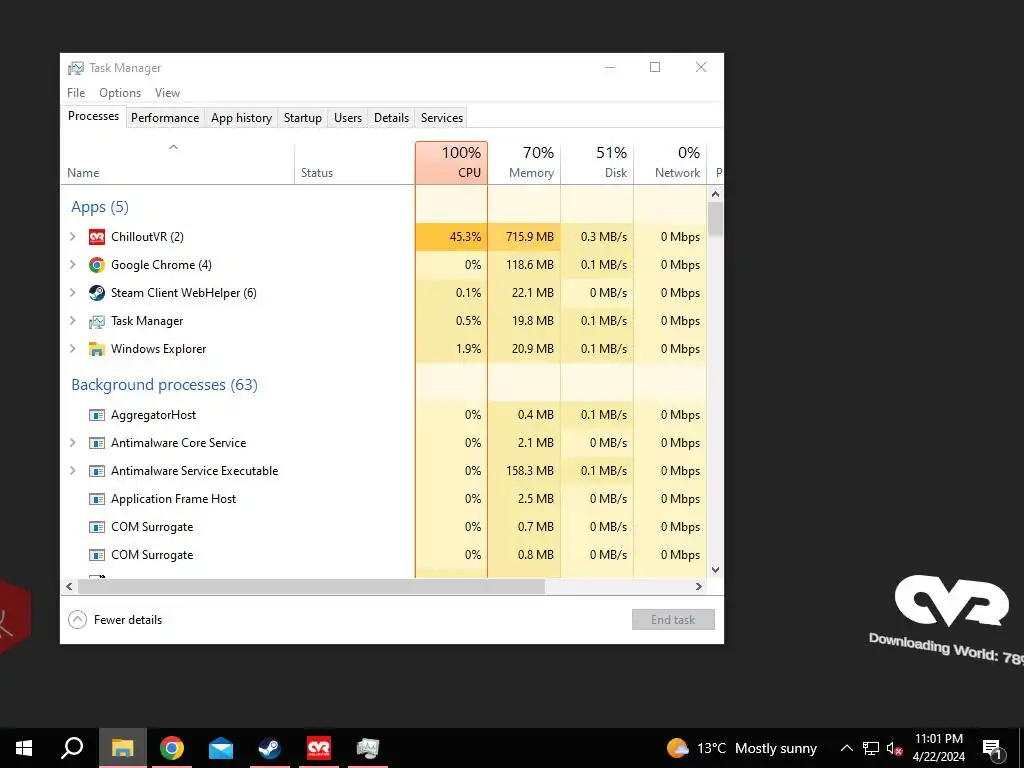Click the Google Chrome process icon
This screenshot has height=768, width=1024.
(x=97, y=264)
